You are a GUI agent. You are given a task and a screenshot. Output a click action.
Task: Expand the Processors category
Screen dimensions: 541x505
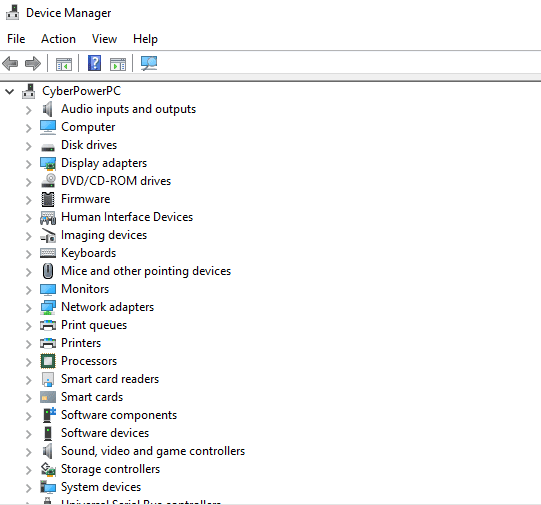point(29,362)
